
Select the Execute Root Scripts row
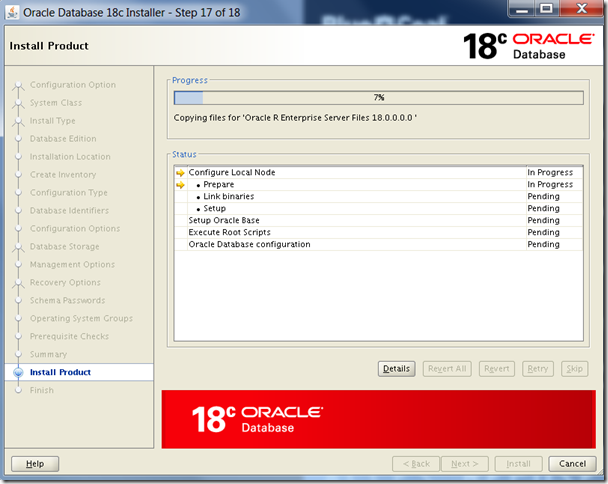pyautogui.click(x=378, y=233)
